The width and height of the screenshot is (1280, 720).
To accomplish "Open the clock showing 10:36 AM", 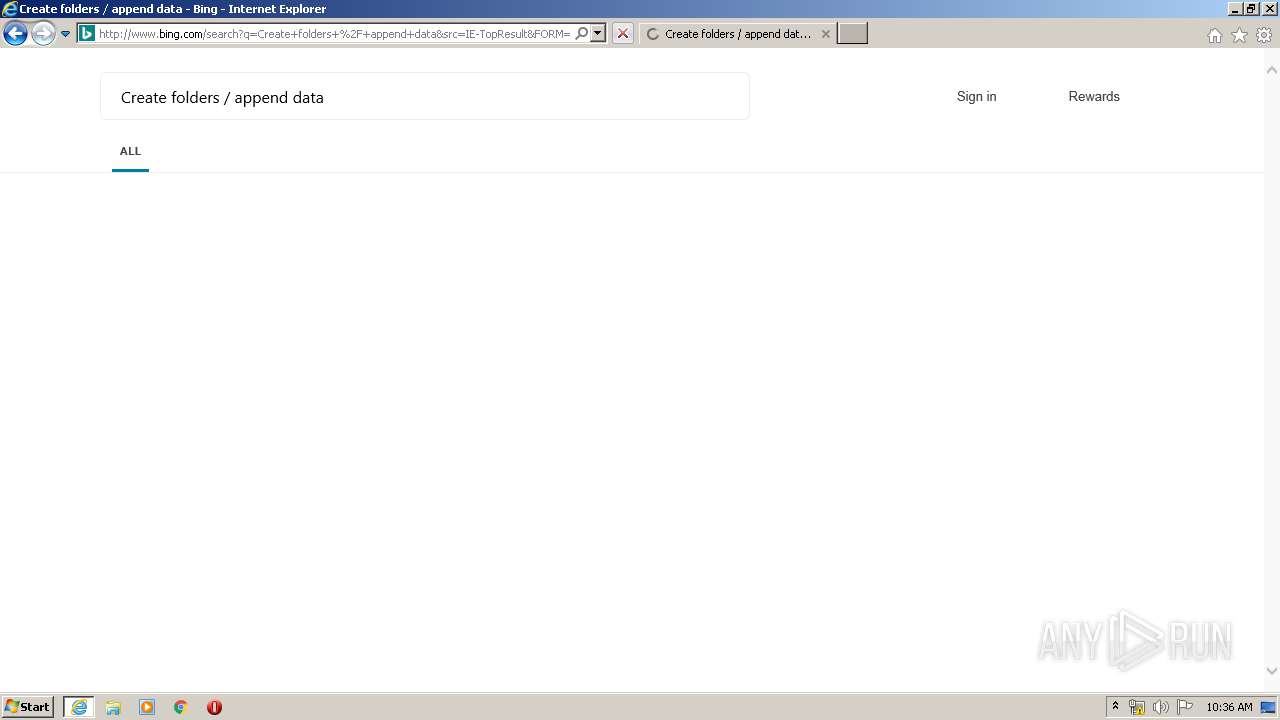I will (1229, 707).
